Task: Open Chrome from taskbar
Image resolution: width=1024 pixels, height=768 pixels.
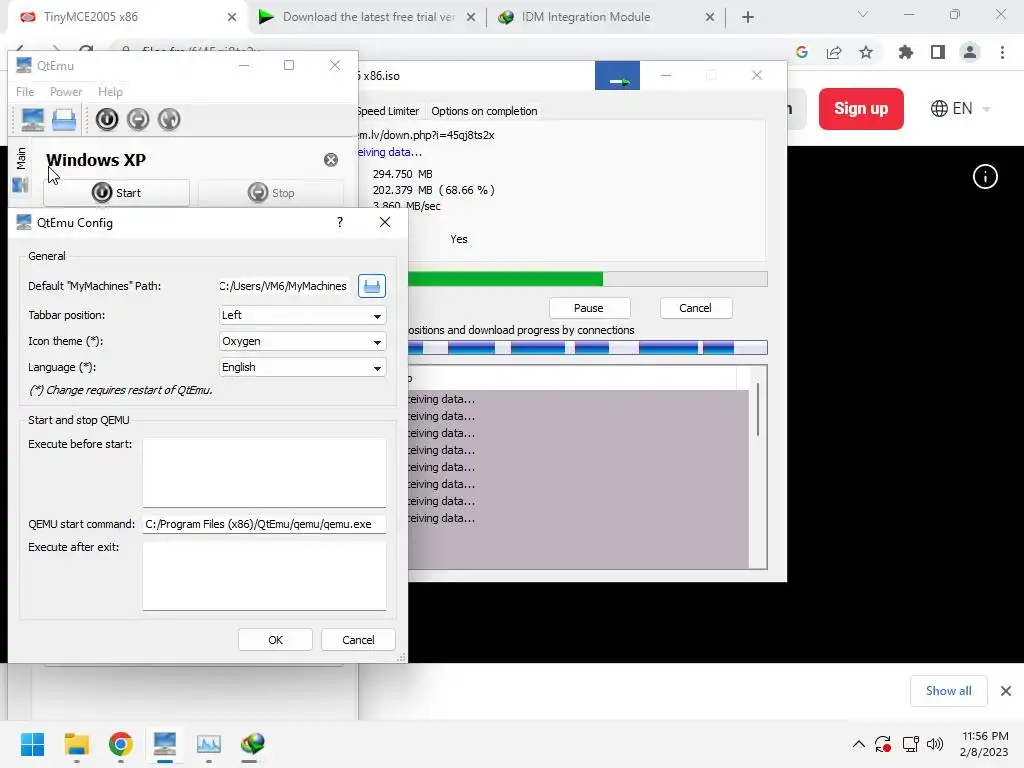Action: click(x=120, y=744)
